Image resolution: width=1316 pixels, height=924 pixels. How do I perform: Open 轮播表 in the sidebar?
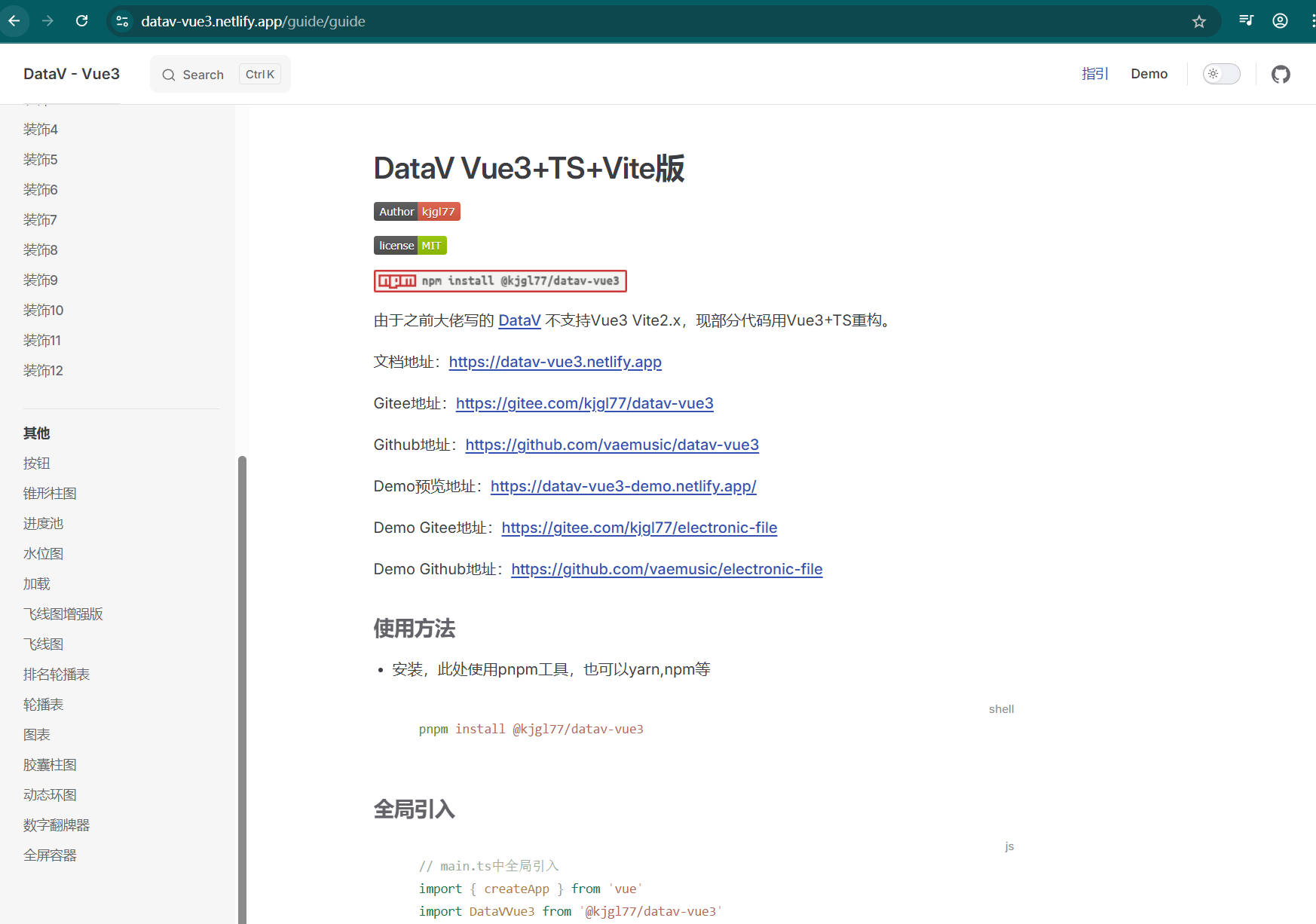tap(44, 705)
